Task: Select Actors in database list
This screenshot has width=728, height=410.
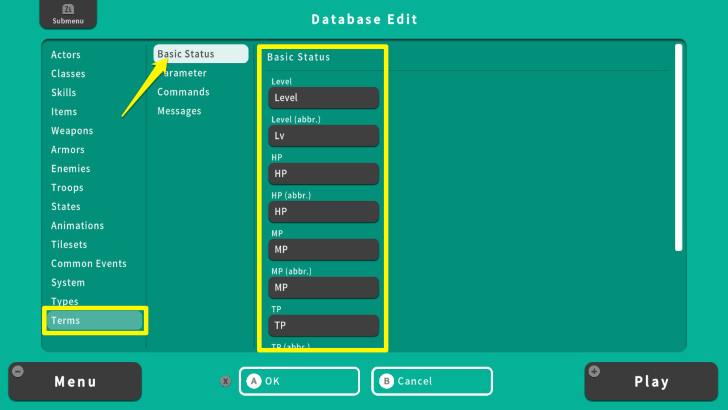Action: tap(65, 55)
